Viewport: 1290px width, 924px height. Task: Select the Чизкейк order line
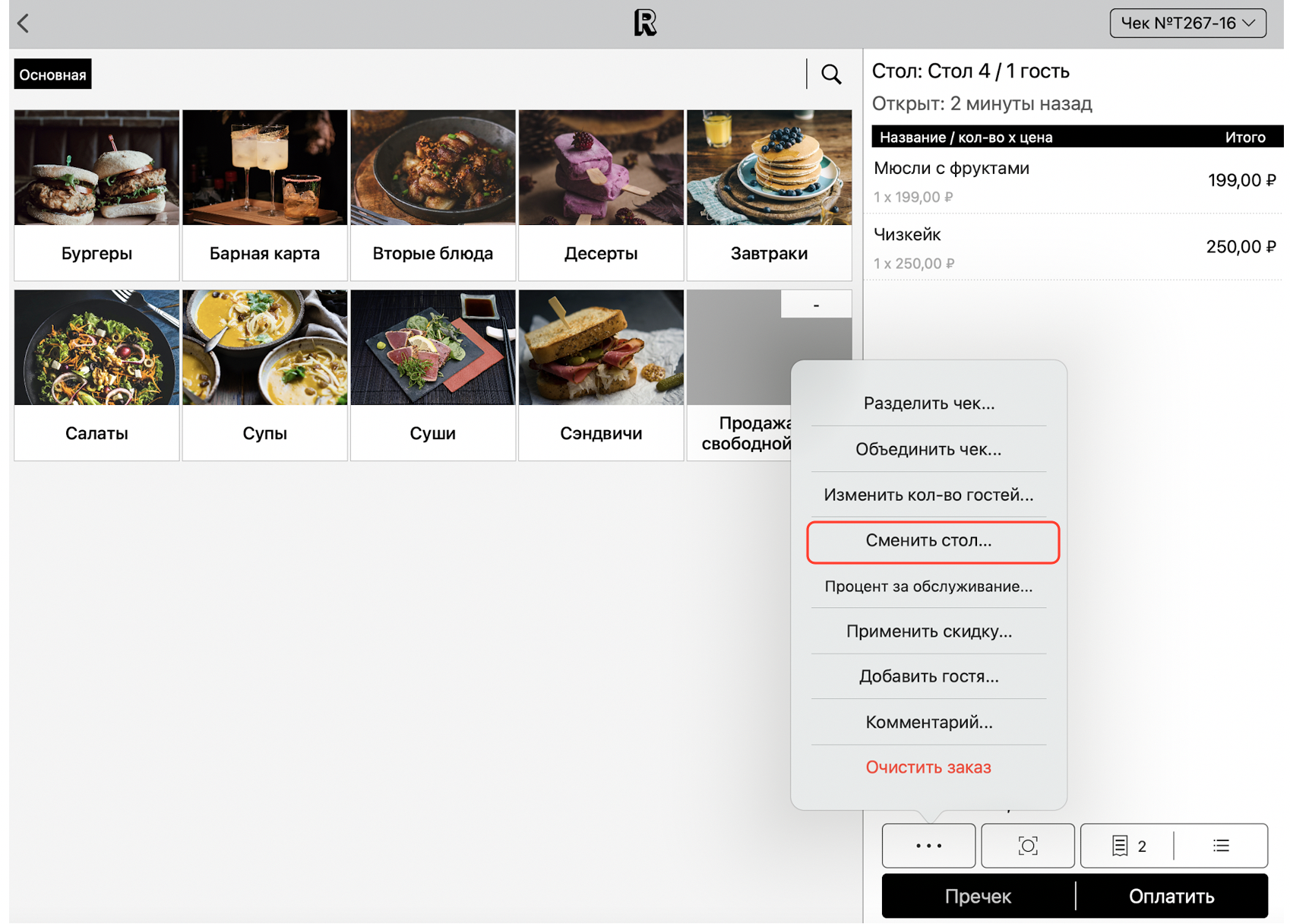pyautogui.click(x=1073, y=248)
